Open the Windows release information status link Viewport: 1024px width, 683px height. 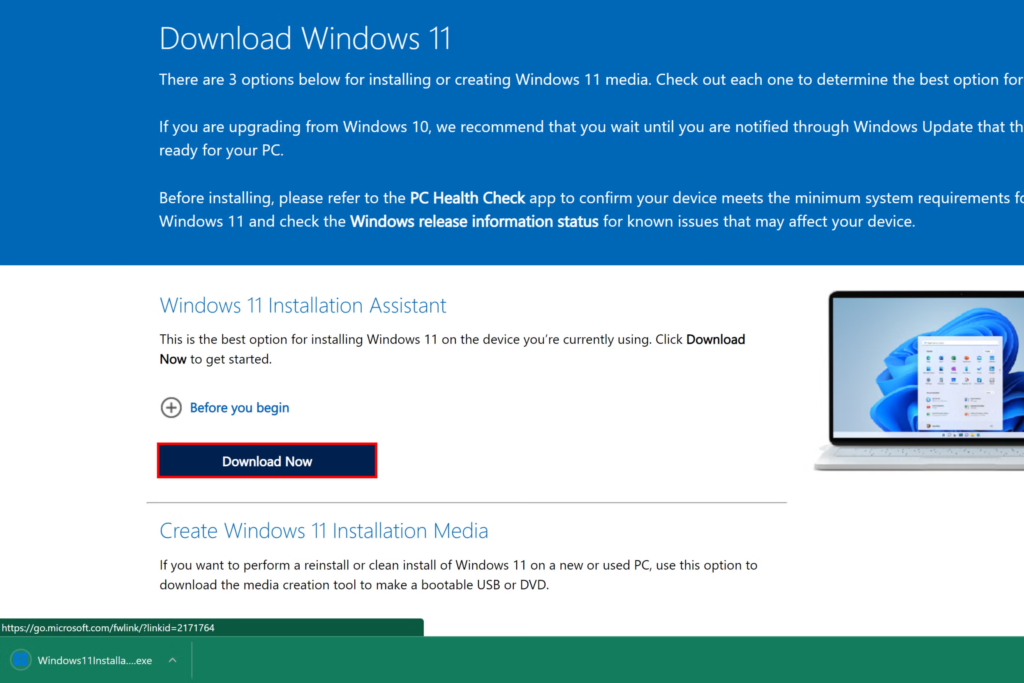click(x=473, y=221)
